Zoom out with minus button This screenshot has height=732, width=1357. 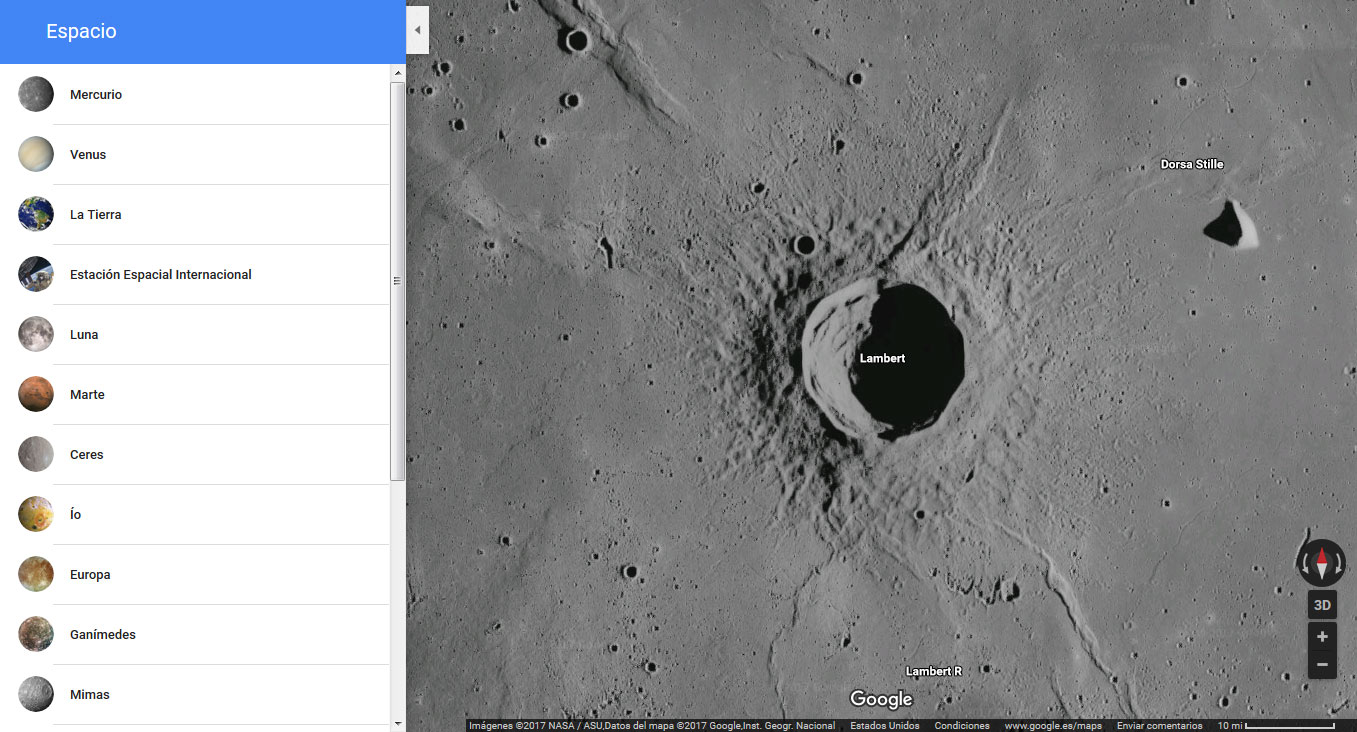click(1322, 665)
